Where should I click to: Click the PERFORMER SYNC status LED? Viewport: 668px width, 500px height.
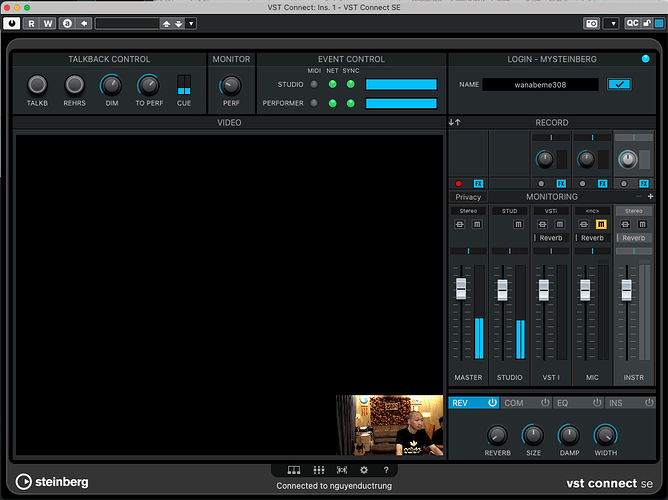[x=351, y=103]
